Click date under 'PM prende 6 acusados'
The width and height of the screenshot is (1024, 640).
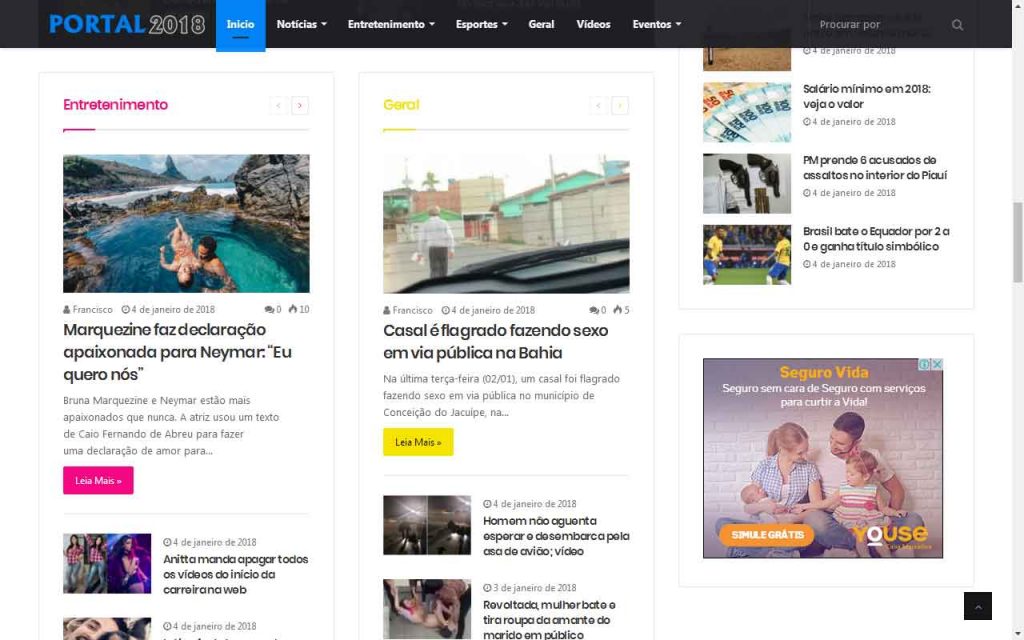click(850, 193)
